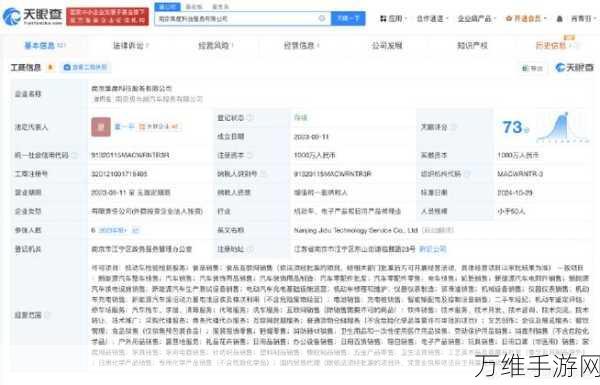Click the 天眼查 logo at top left

pyautogui.click(x=33, y=16)
